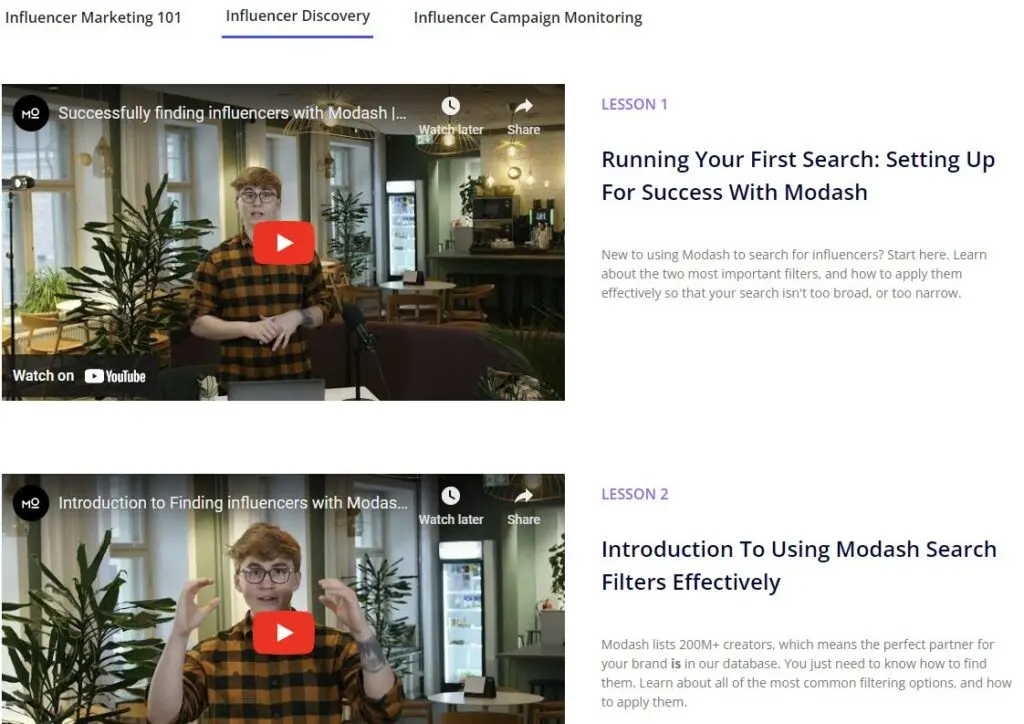This screenshot has height=724, width=1024.
Task: Click the Lesson 1 description paragraph
Action: pyautogui.click(x=794, y=274)
